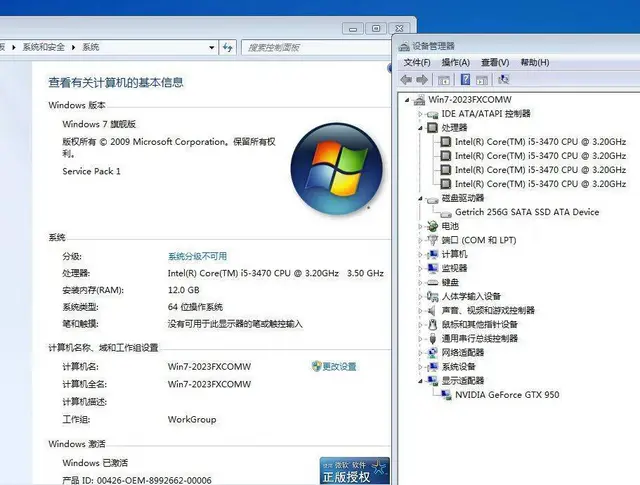Expand the IDE ATA/ATAPI 控制器 node

[x=421, y=114]
